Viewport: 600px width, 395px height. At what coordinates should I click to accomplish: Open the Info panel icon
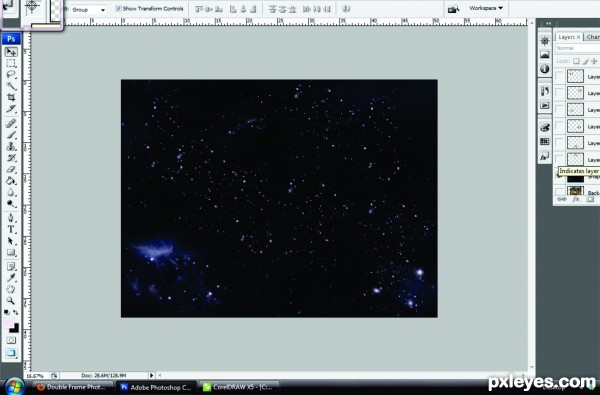[x=545, y=69]
